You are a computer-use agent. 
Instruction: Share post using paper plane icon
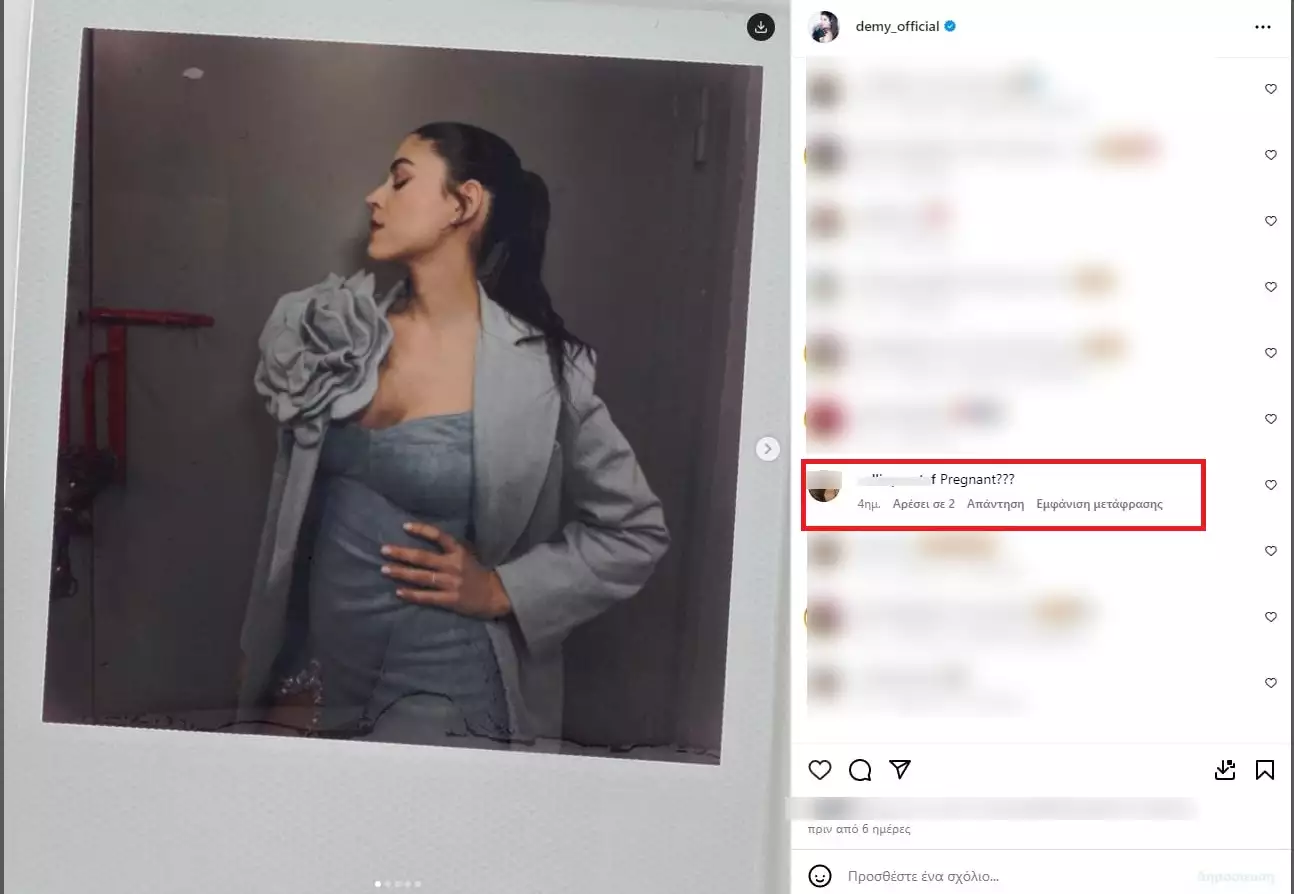pos(900,770)
